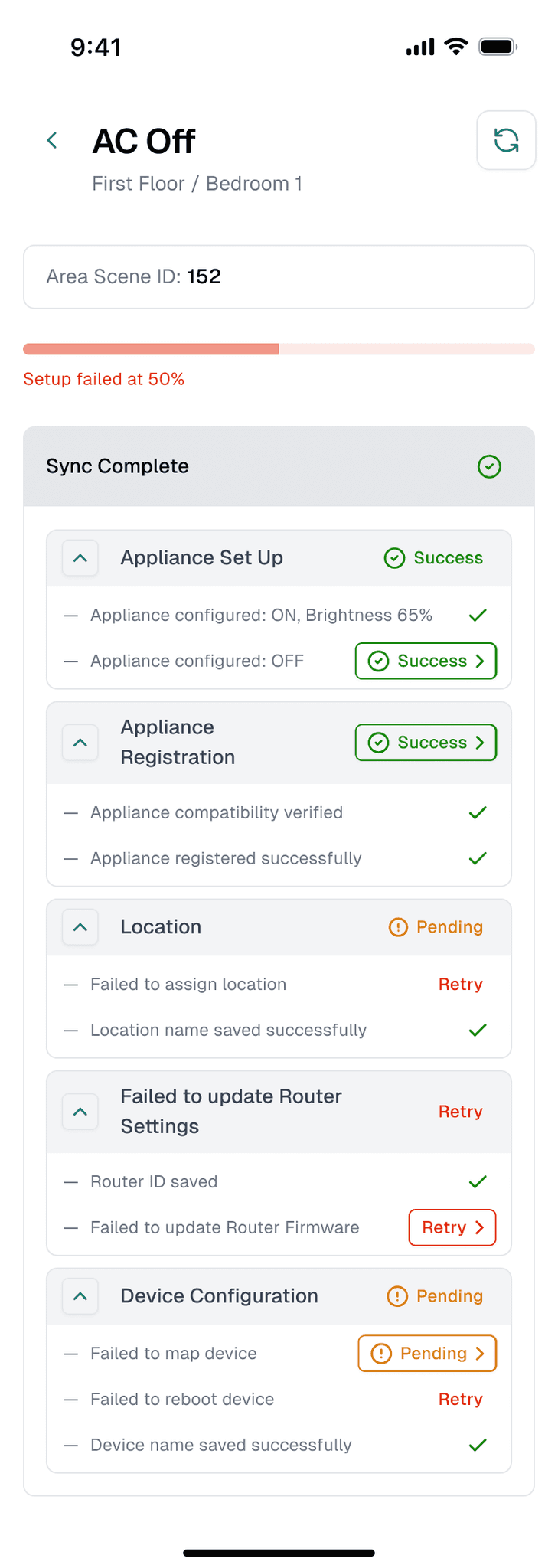
Task: Click the setup progress bar
Action: (x=279, y=349)
